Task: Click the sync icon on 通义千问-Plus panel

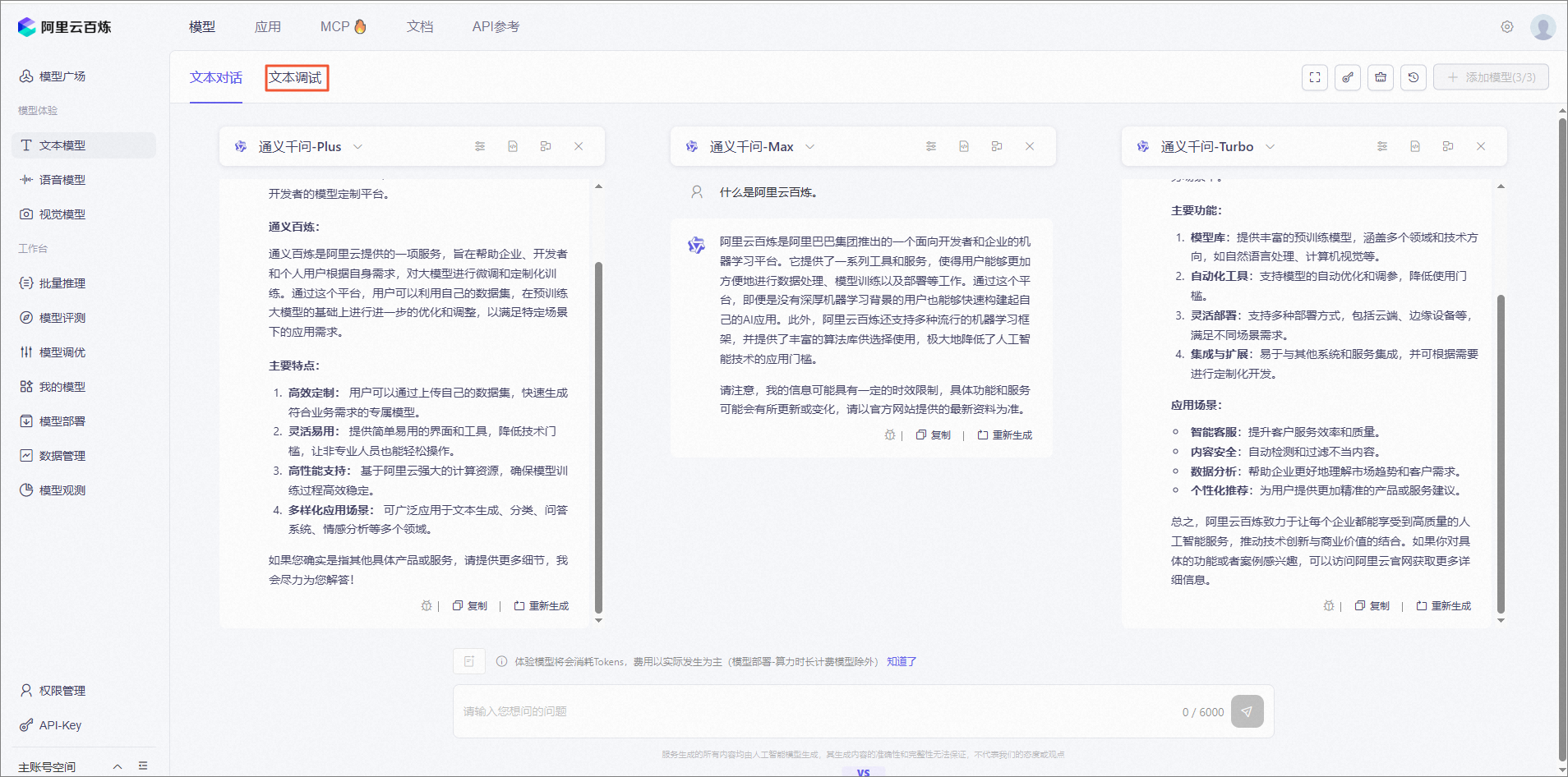Action: pos(546,146)
